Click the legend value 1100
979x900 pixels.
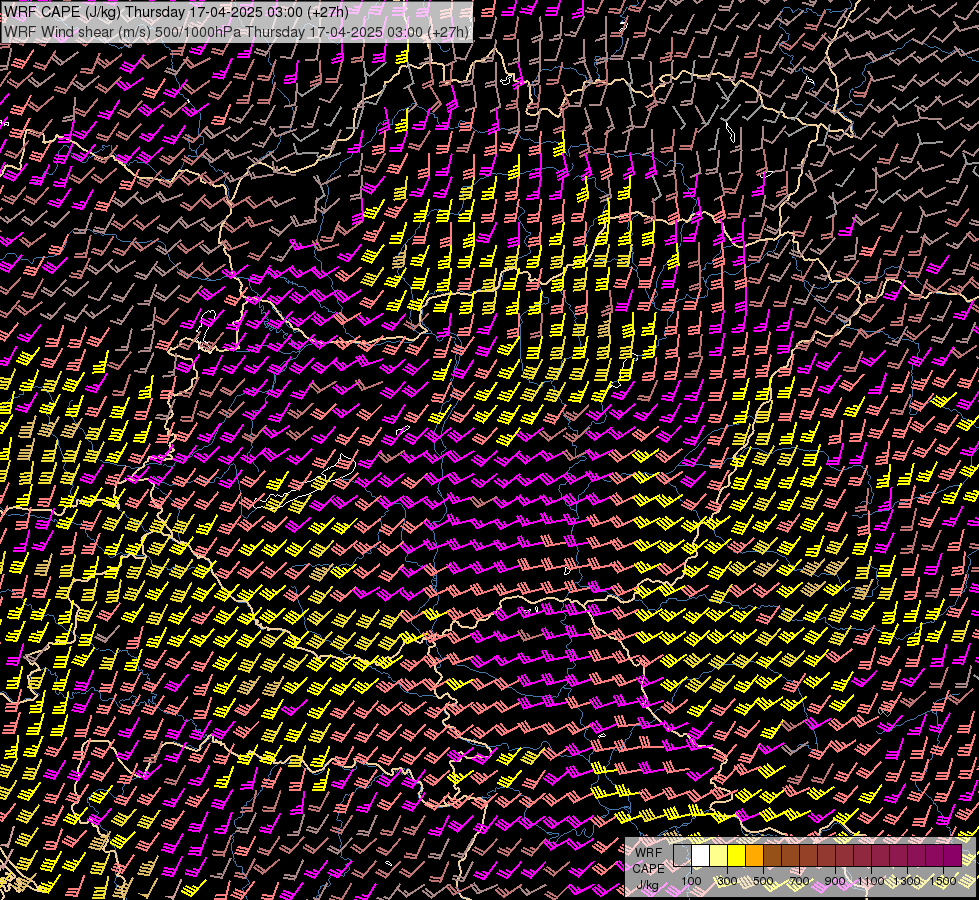tap(870, 881)
